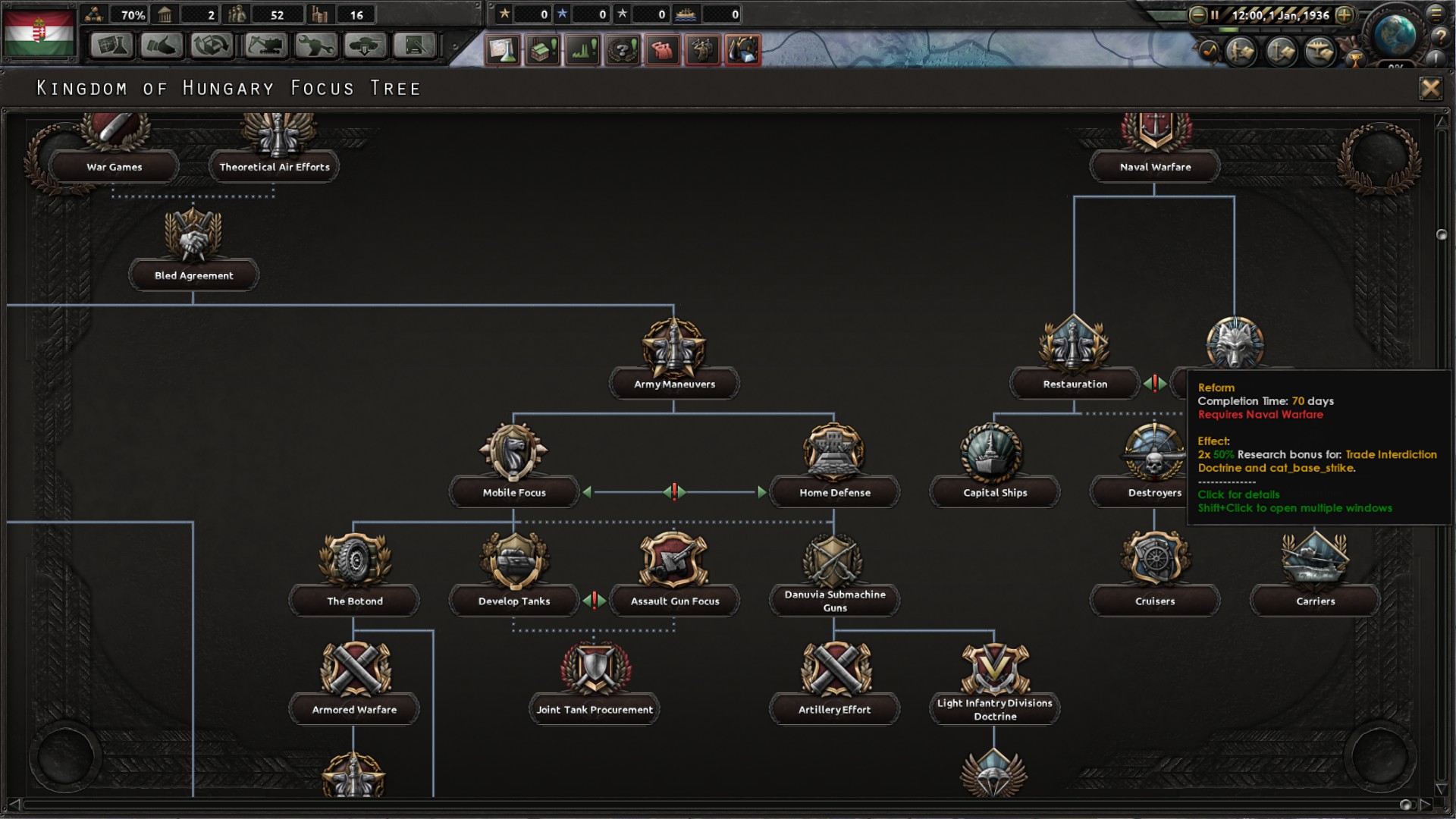Screen dimensions: 1456x819
Task: Open the Research view with the flask icon
Action: (x=112, y=46)
